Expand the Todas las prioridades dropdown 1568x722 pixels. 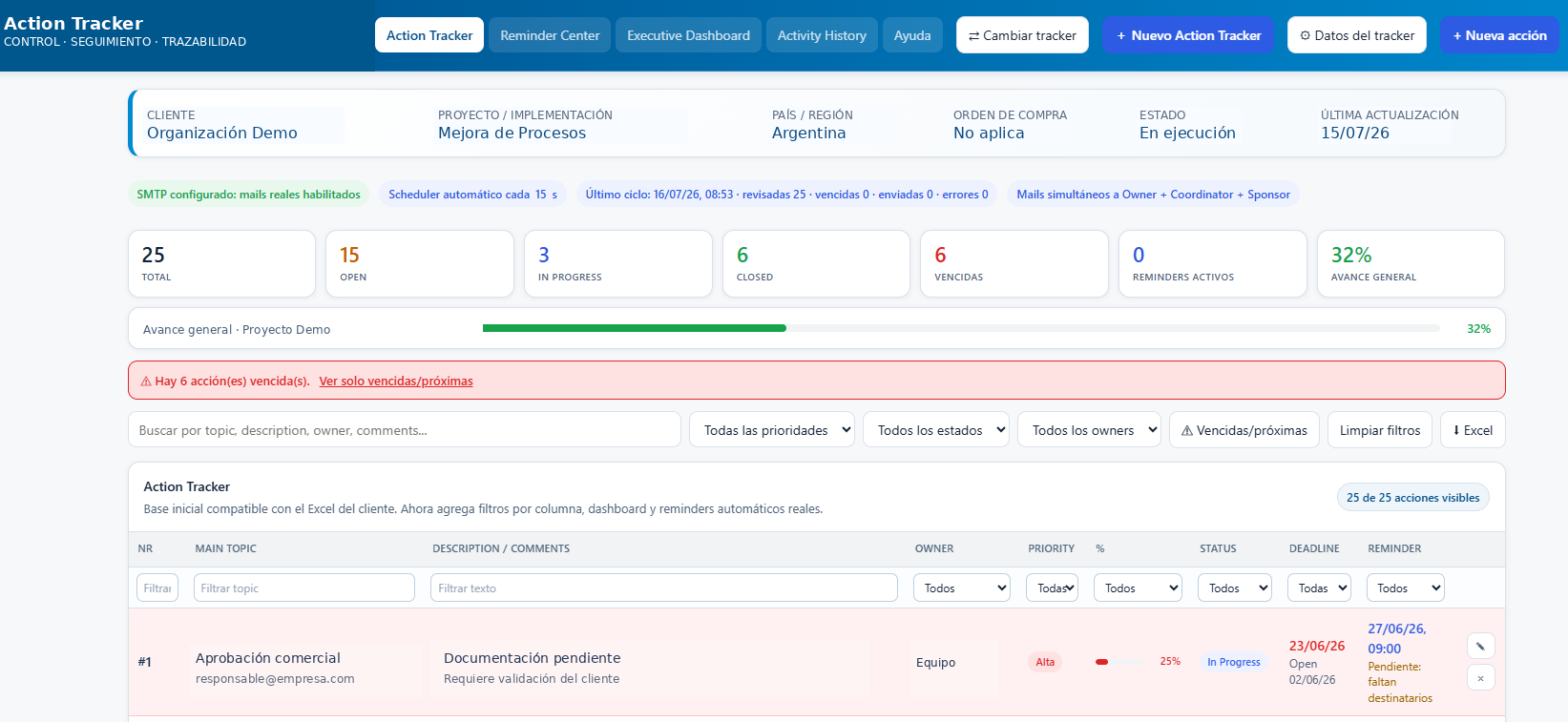tap(772, 430)
